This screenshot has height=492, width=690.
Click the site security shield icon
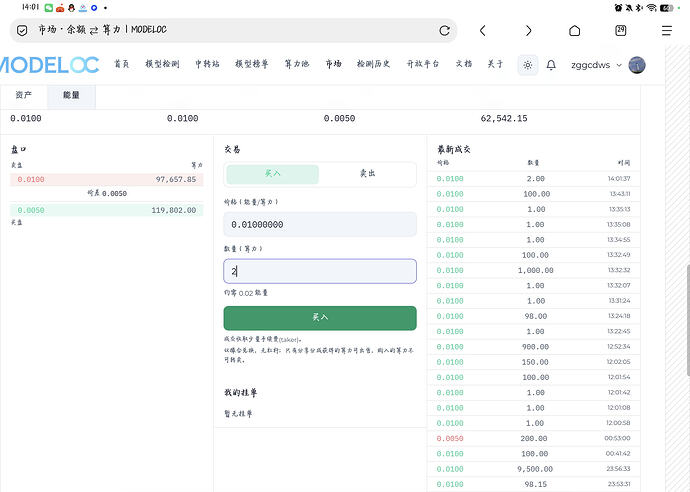pyautogui.click(x=22, y=30)
